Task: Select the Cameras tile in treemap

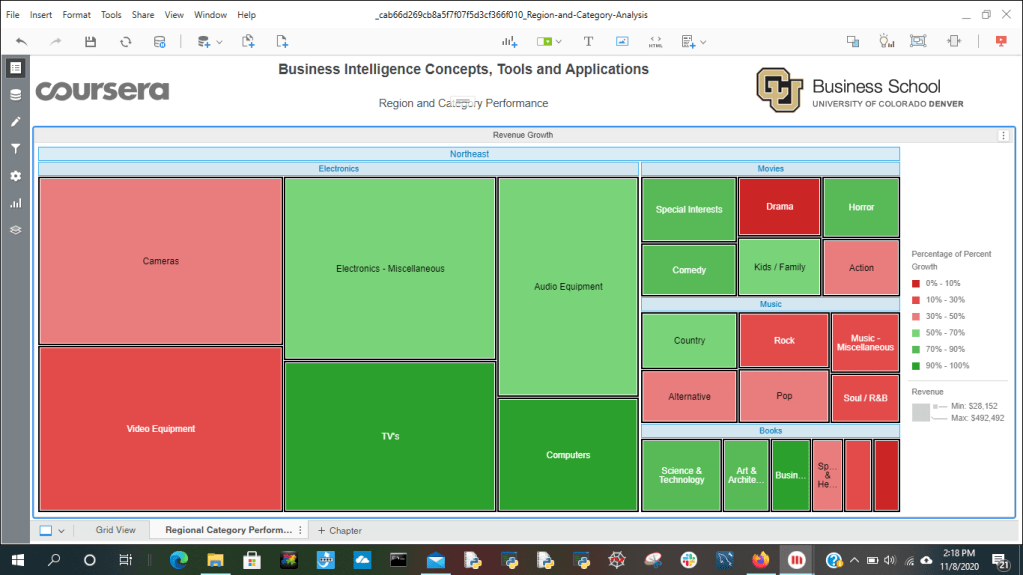Action: point(160,261)
